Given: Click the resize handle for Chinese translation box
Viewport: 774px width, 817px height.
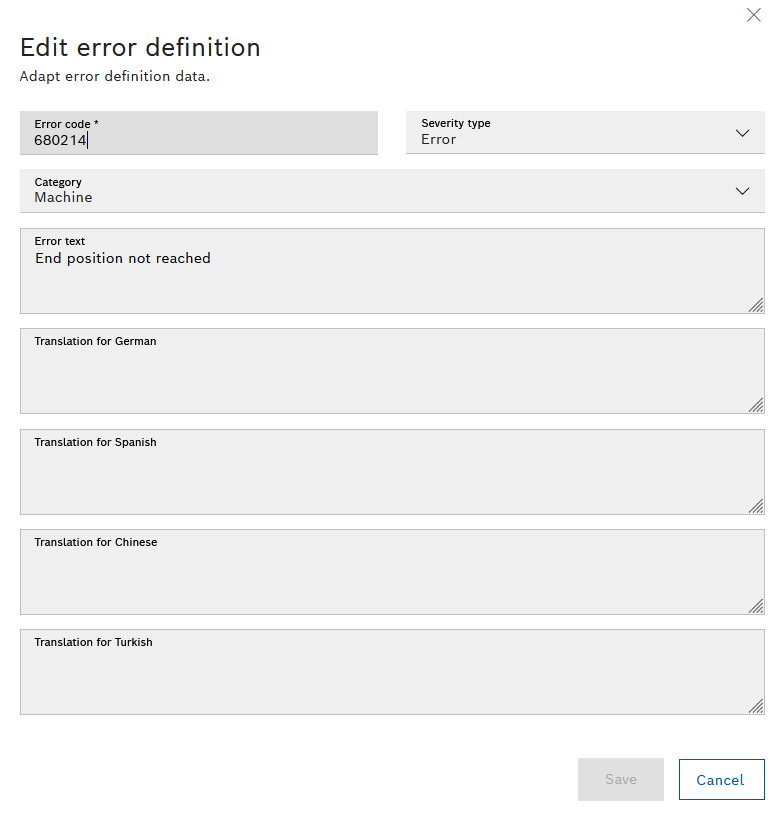Looking at the screenshot, I should tap(757, 606).
